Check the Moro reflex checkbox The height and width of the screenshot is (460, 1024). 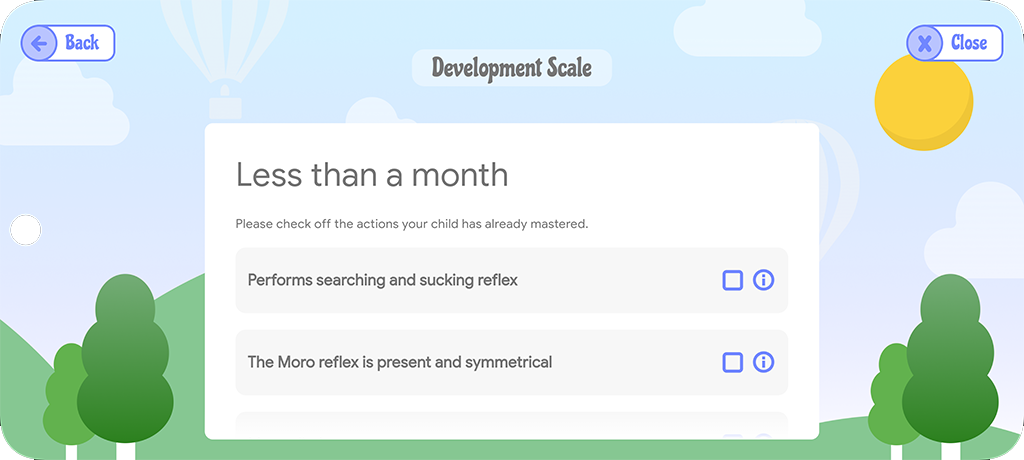pos(733,362)
